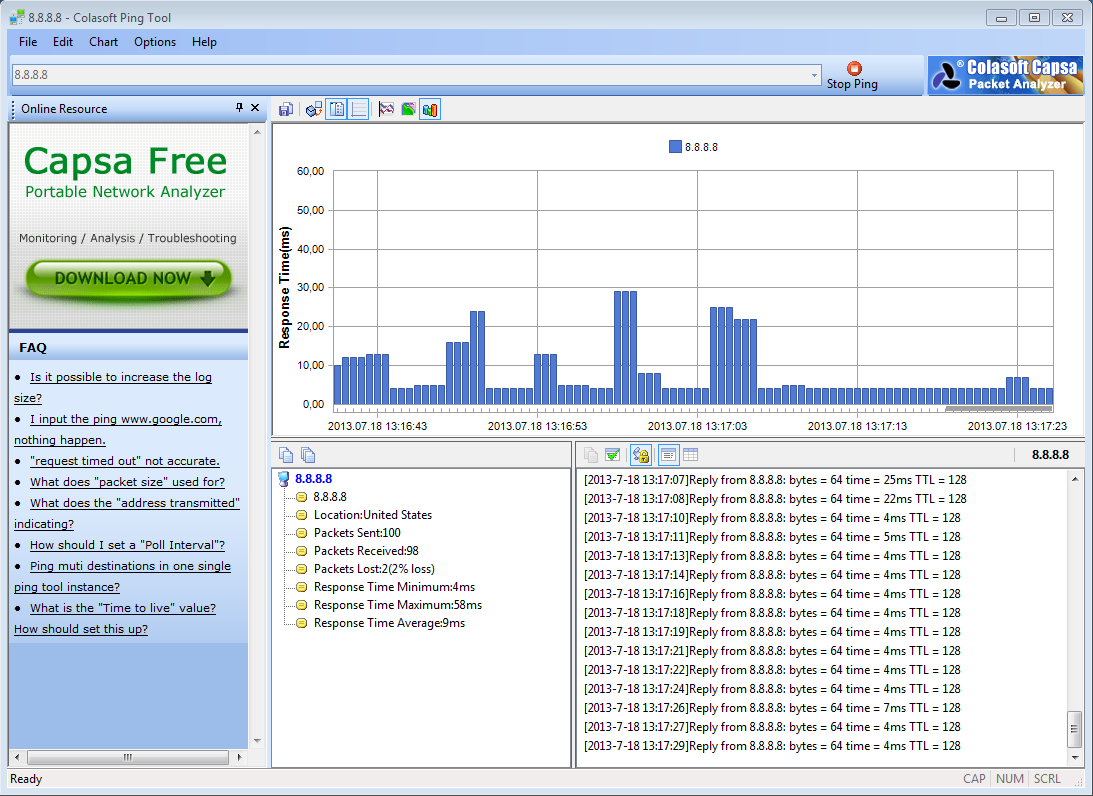The width and height of the screenshot is (1093, 796).
Task: Click the tallest bar near 13:16:58 in chart
Action: click(625, 348)
